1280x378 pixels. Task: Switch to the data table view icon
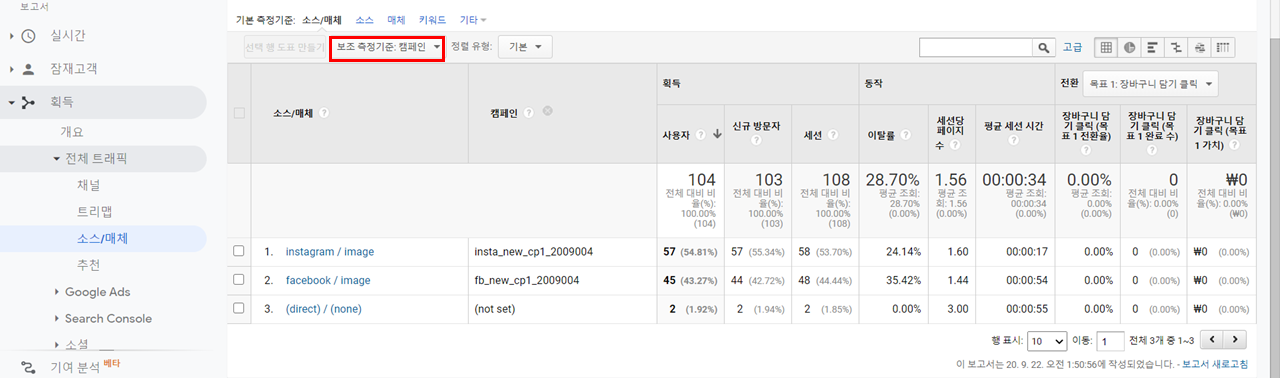pos(1106,47)
